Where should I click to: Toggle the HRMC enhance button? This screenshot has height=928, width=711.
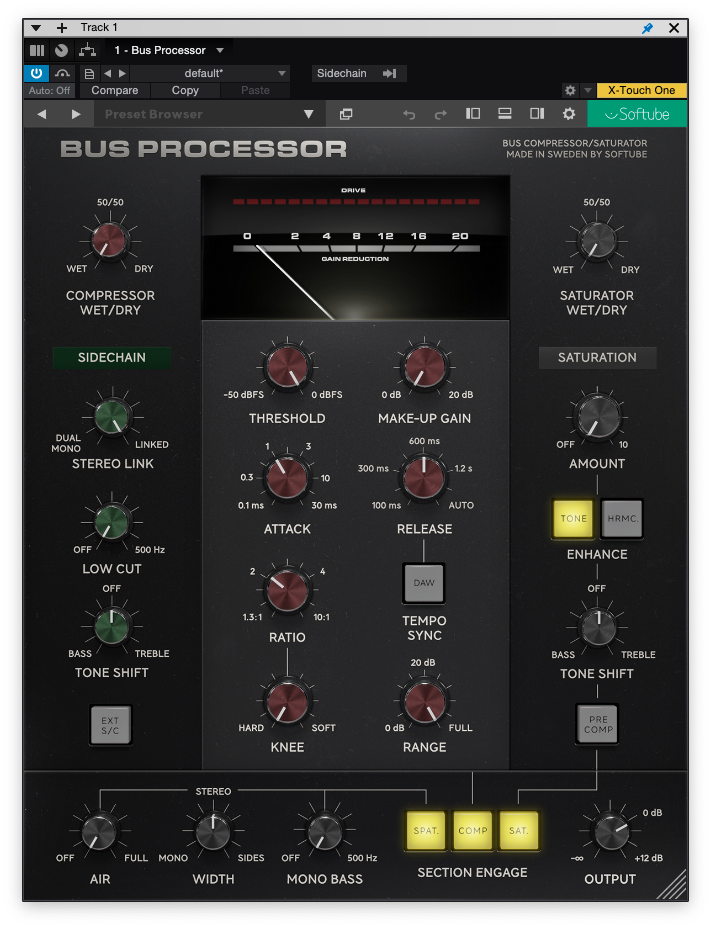click(x=622, y=518)
